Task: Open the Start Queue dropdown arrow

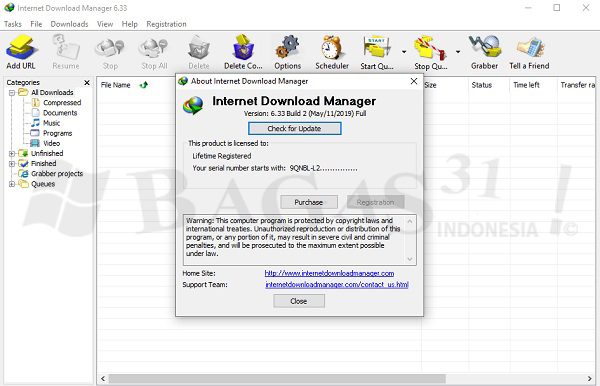Action: [x=404, y=52]
